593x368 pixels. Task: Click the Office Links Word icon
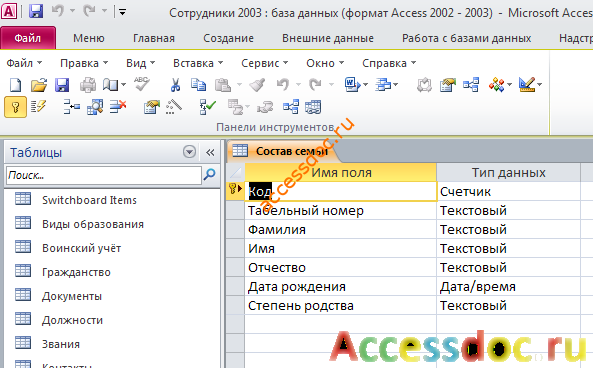click(x=352, y=84)
